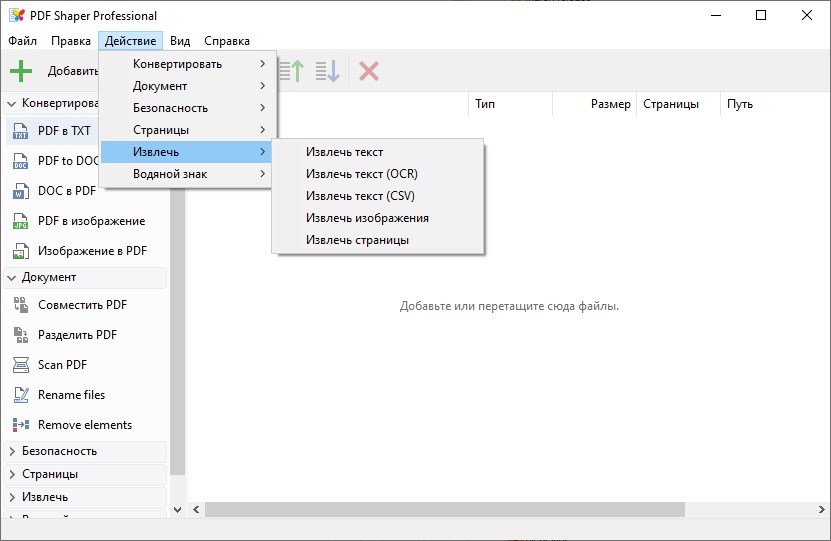Choose Извлечь изображения
Image resolution: width=831 pixels, height=541 pixels.
click(x=378, y=218)
